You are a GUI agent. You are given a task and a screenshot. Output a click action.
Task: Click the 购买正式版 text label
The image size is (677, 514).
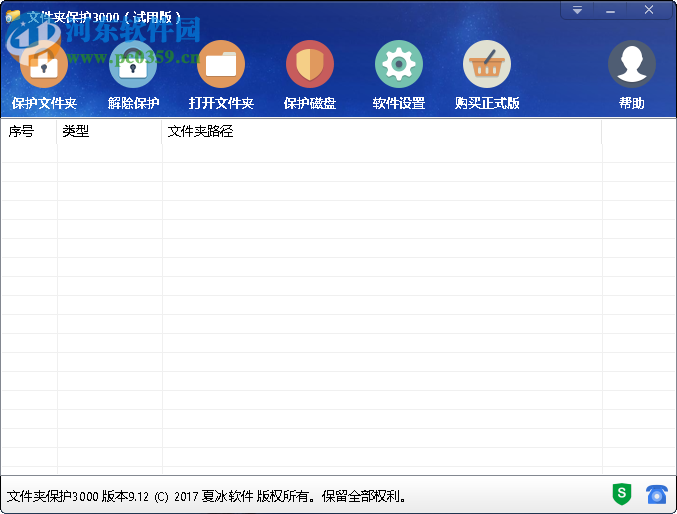[487, 103]
